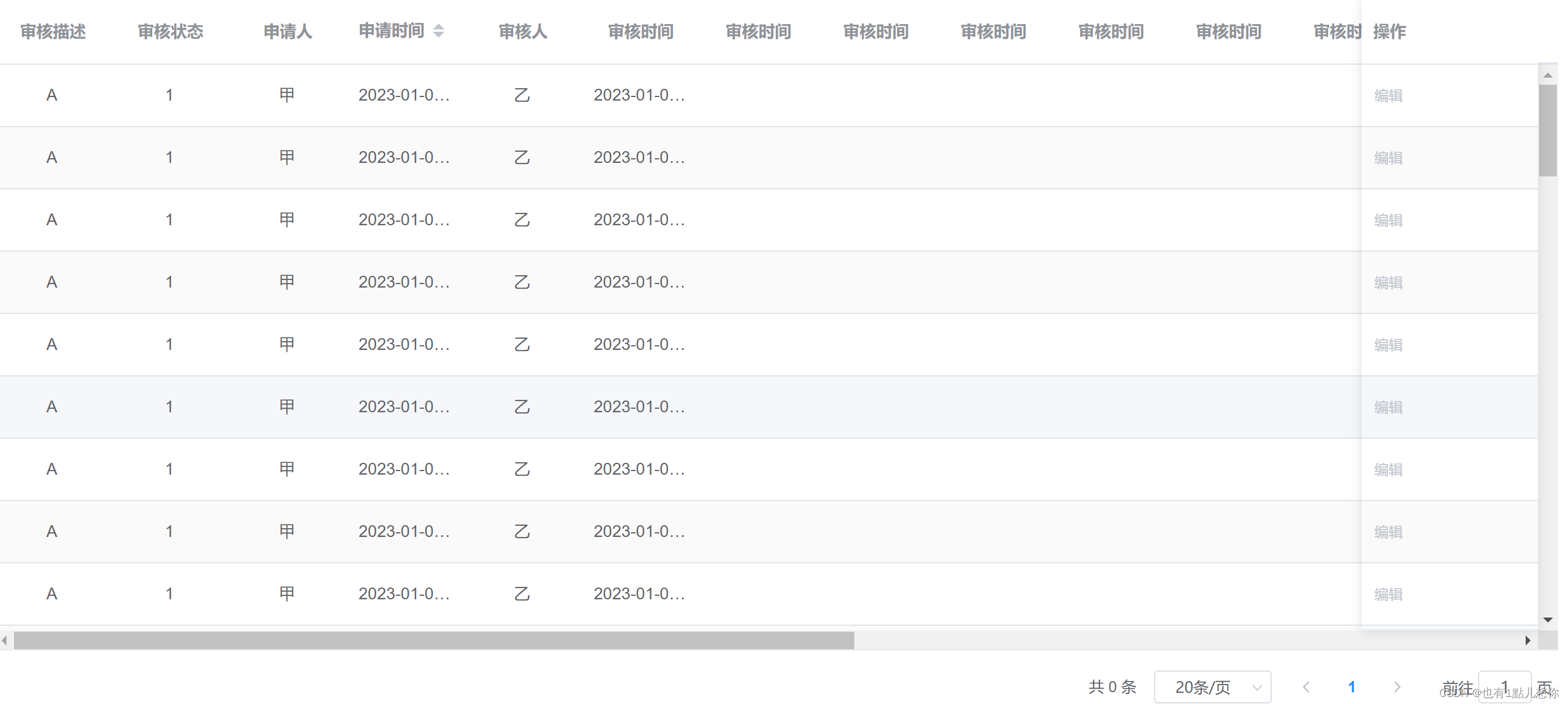
Task: Click the 审核状态 column header
Action: [x=170, y=32]
